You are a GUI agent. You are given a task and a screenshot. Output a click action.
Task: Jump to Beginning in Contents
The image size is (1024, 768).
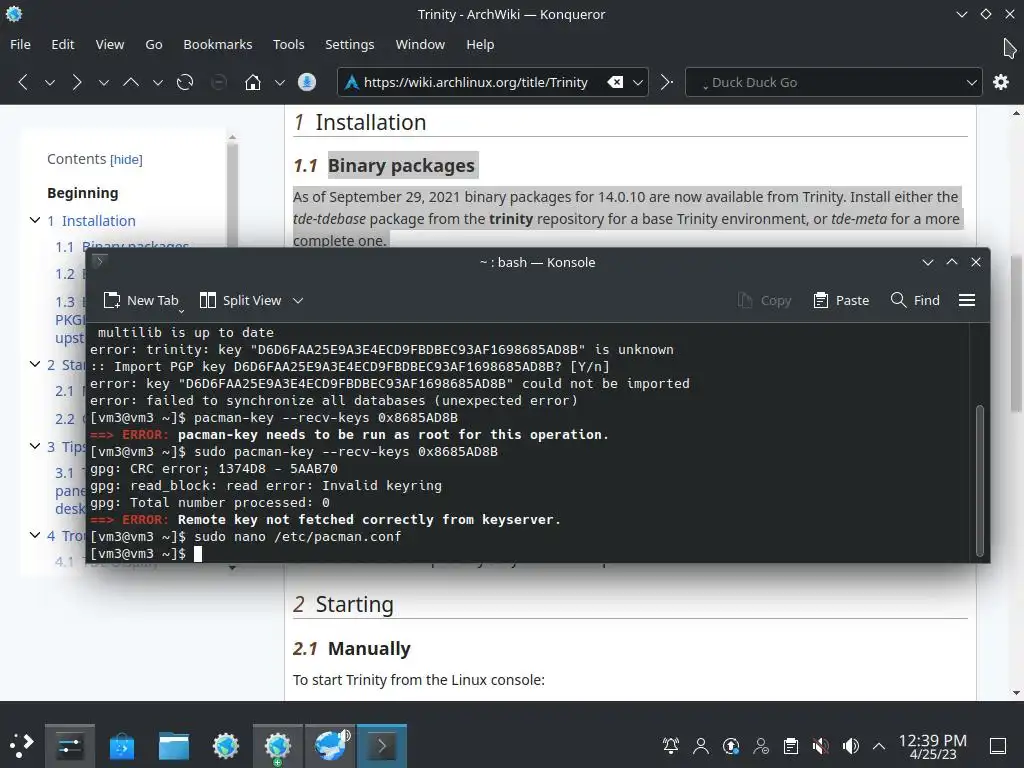click(82, 193)
